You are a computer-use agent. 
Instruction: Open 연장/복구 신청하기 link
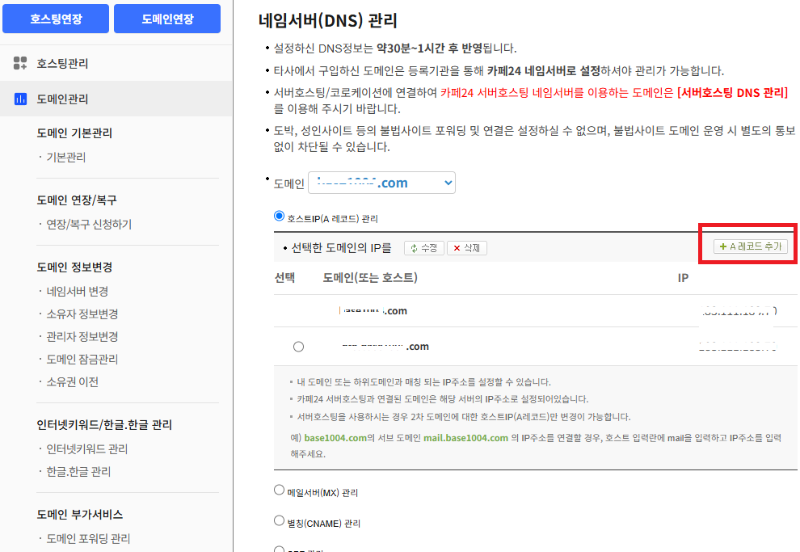pyautogui.click(x=89, y=224)
